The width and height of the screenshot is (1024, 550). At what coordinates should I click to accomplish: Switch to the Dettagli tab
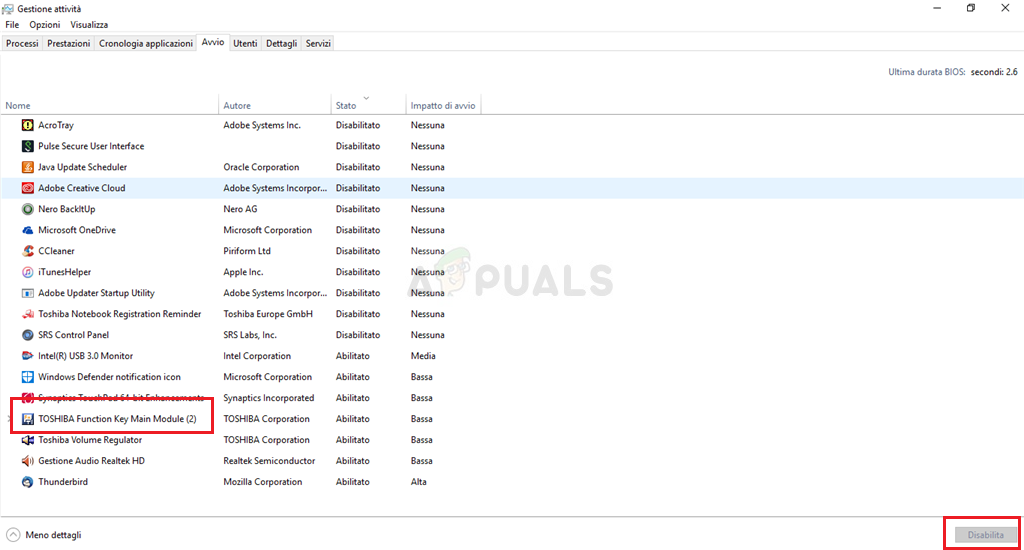tap(281, 43)
